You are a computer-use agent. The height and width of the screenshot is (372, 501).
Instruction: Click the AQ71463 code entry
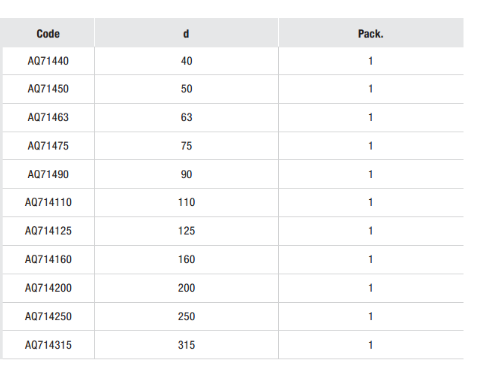(48, 117)
